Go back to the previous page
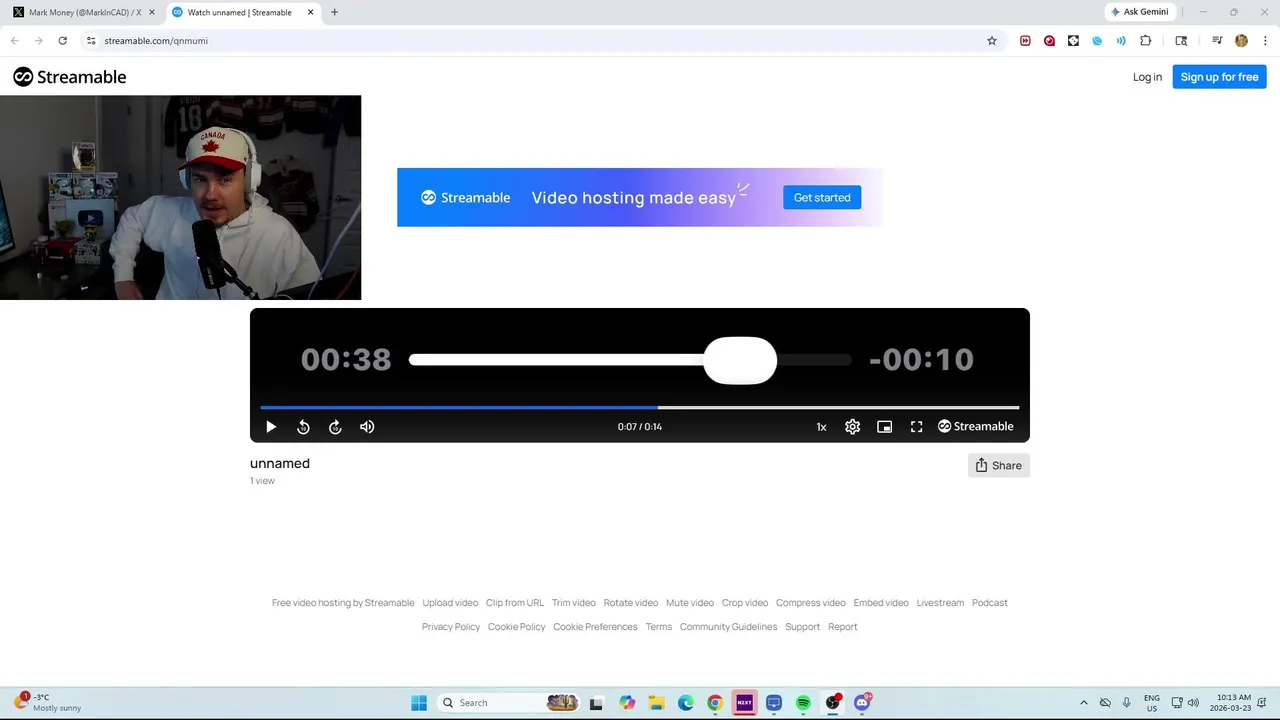 tap(15, 41)
